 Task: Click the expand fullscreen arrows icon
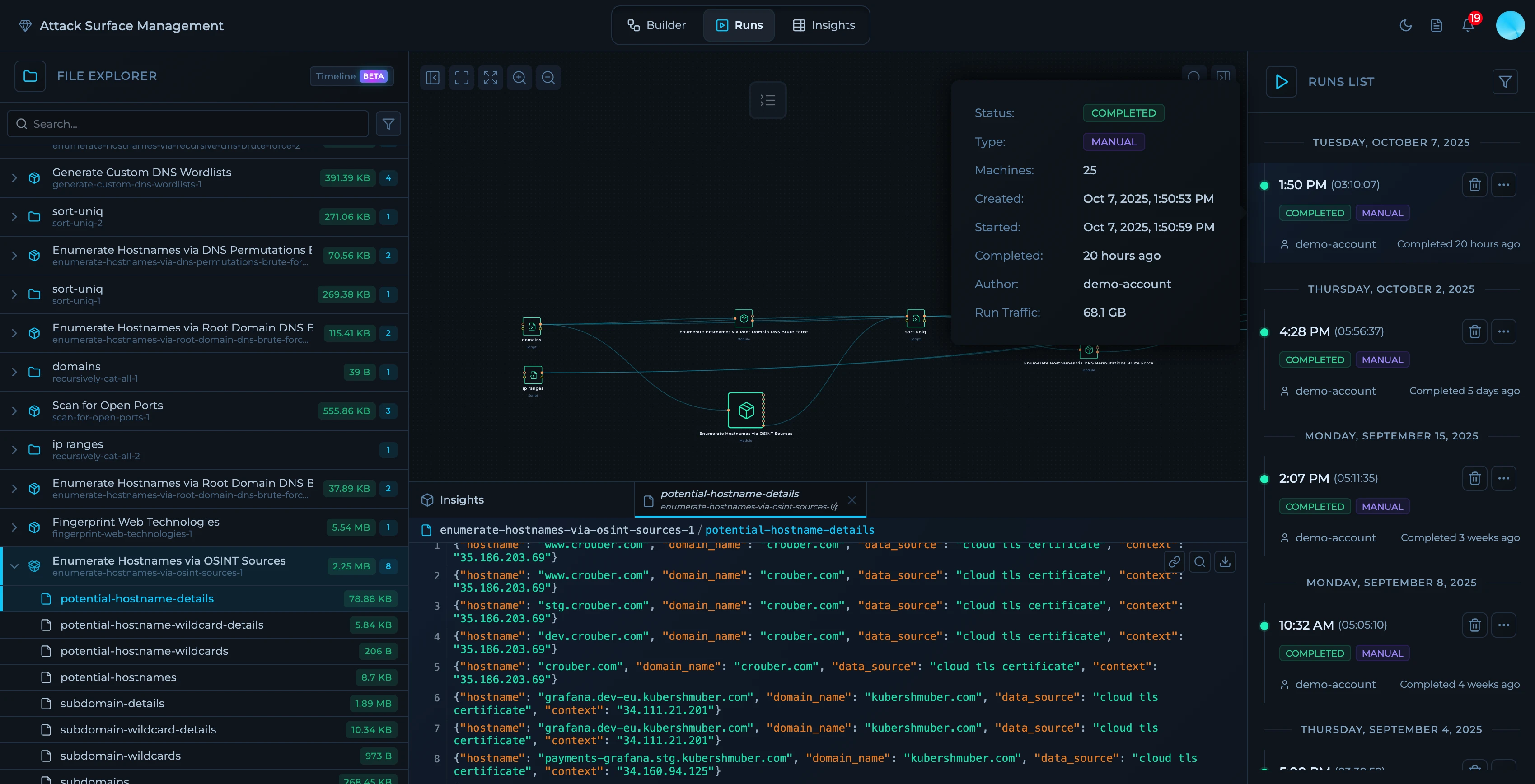(491, 77)
